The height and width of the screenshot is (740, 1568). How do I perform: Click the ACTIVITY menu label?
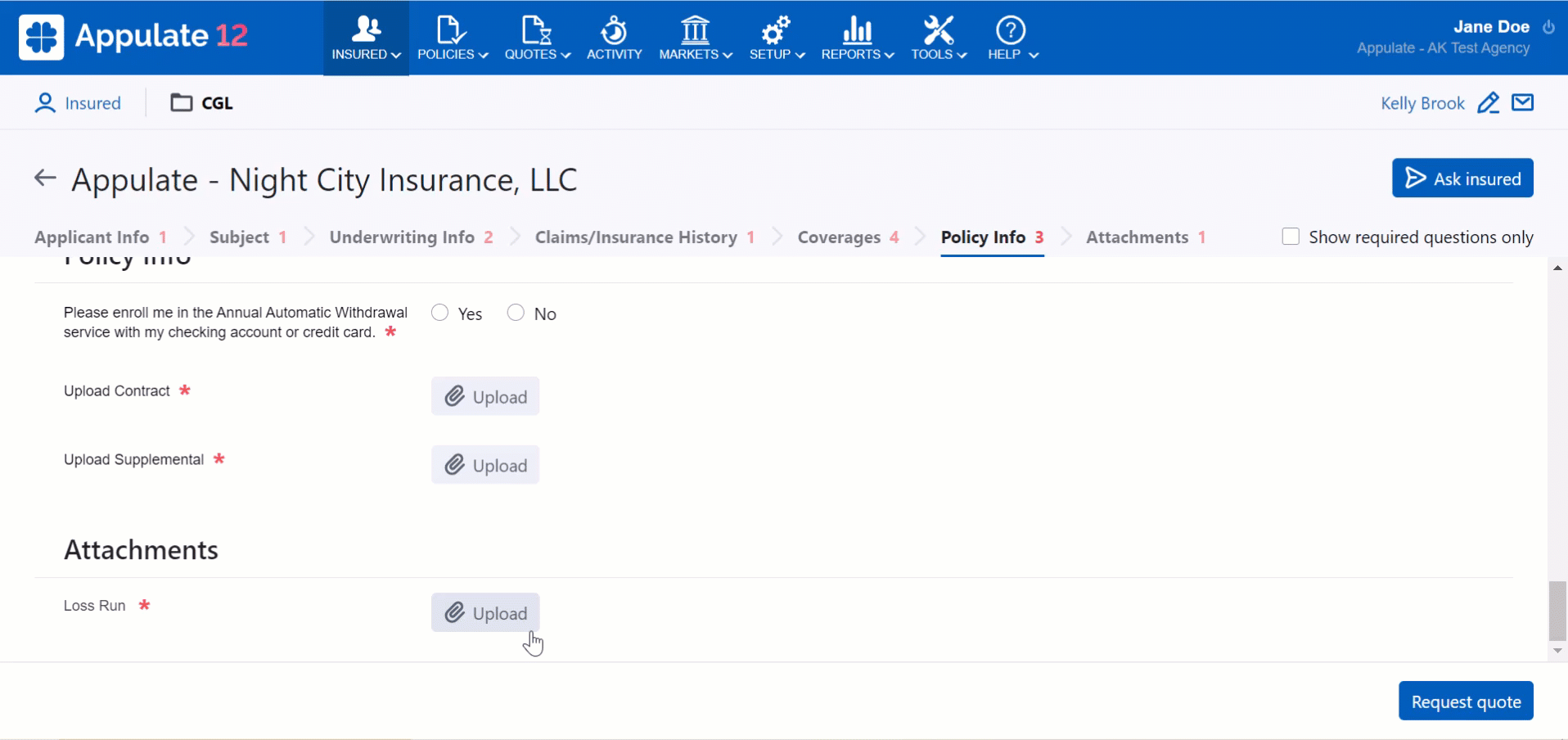pos(614,55)
